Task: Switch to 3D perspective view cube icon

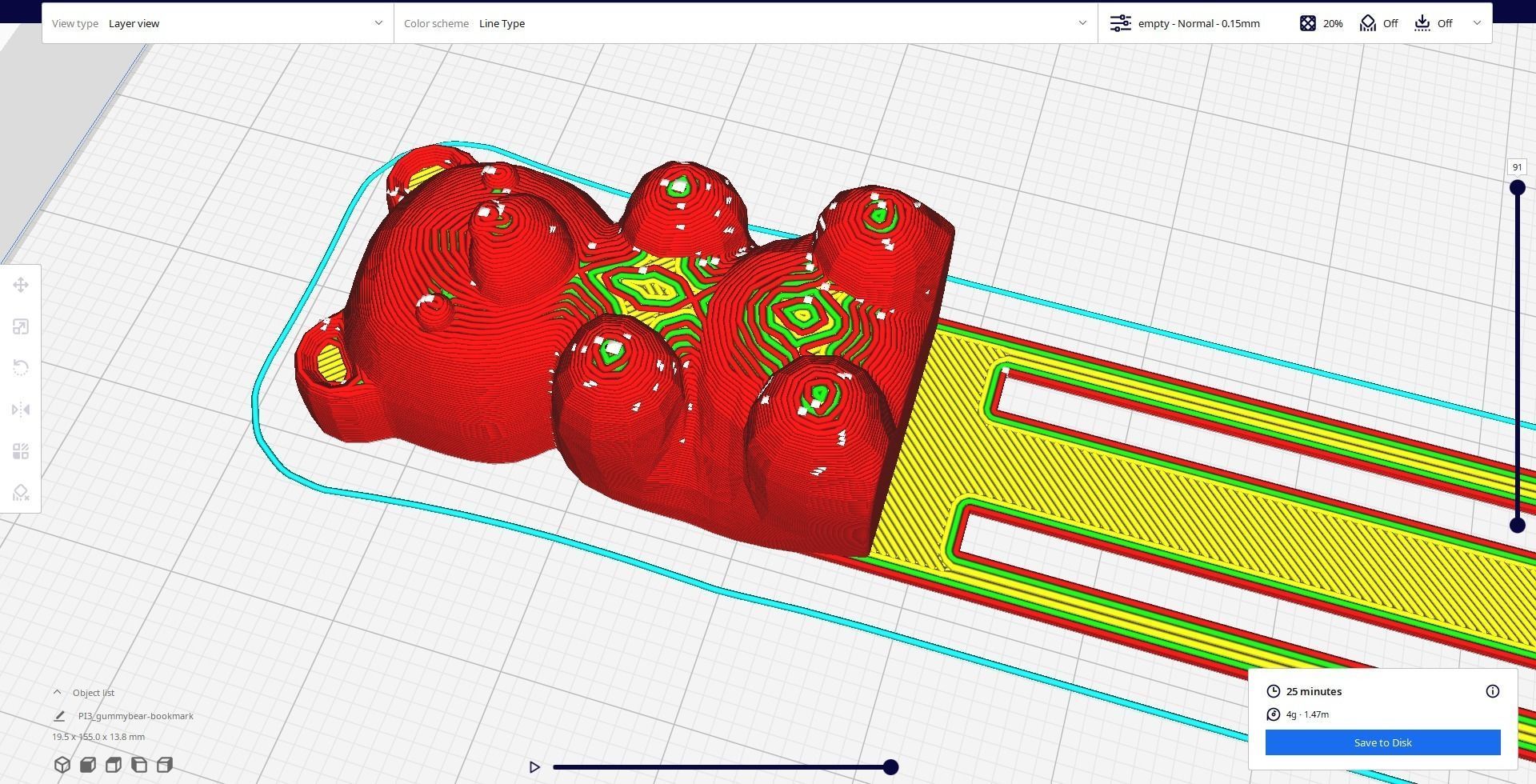Action: coord(62,765)
